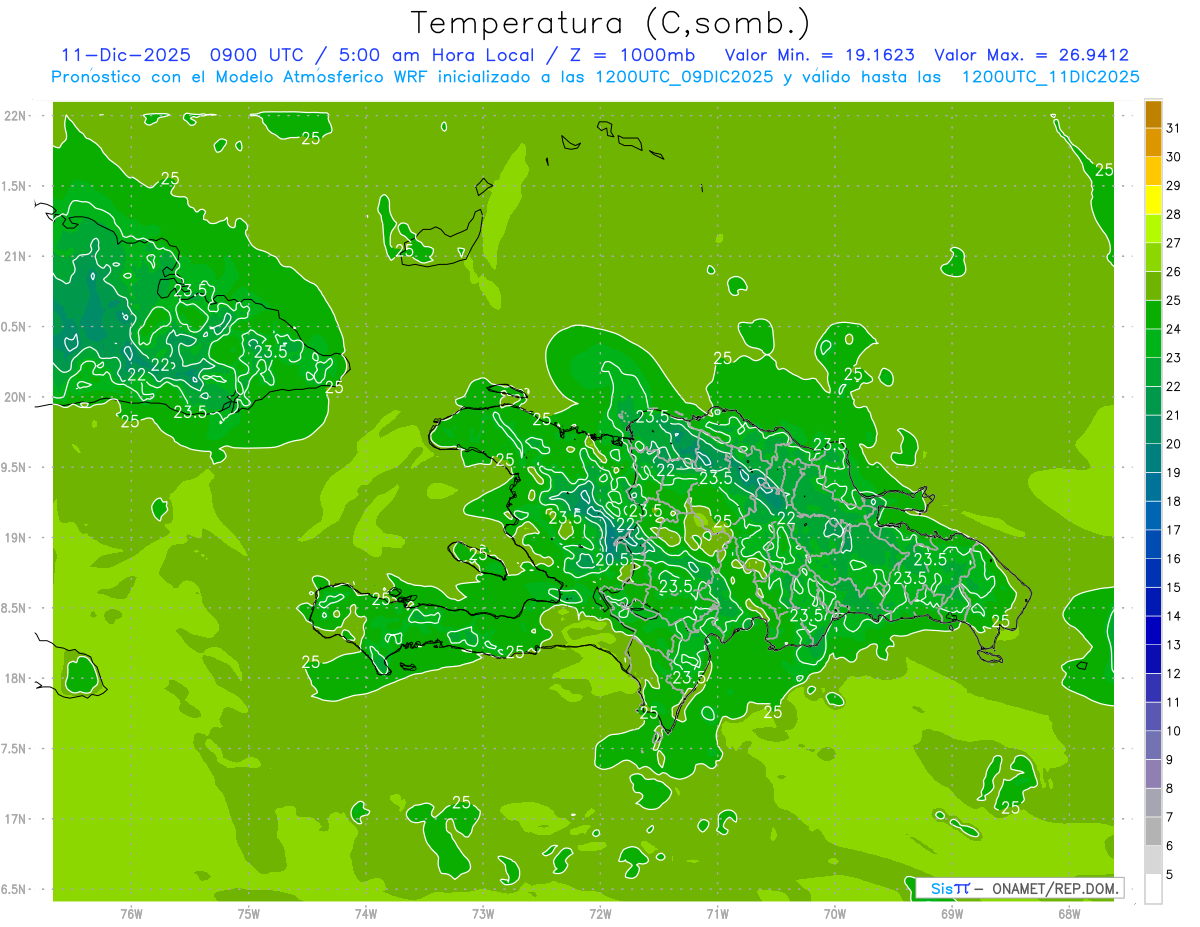Click the "72W" longitude axis label

(600, 913)
